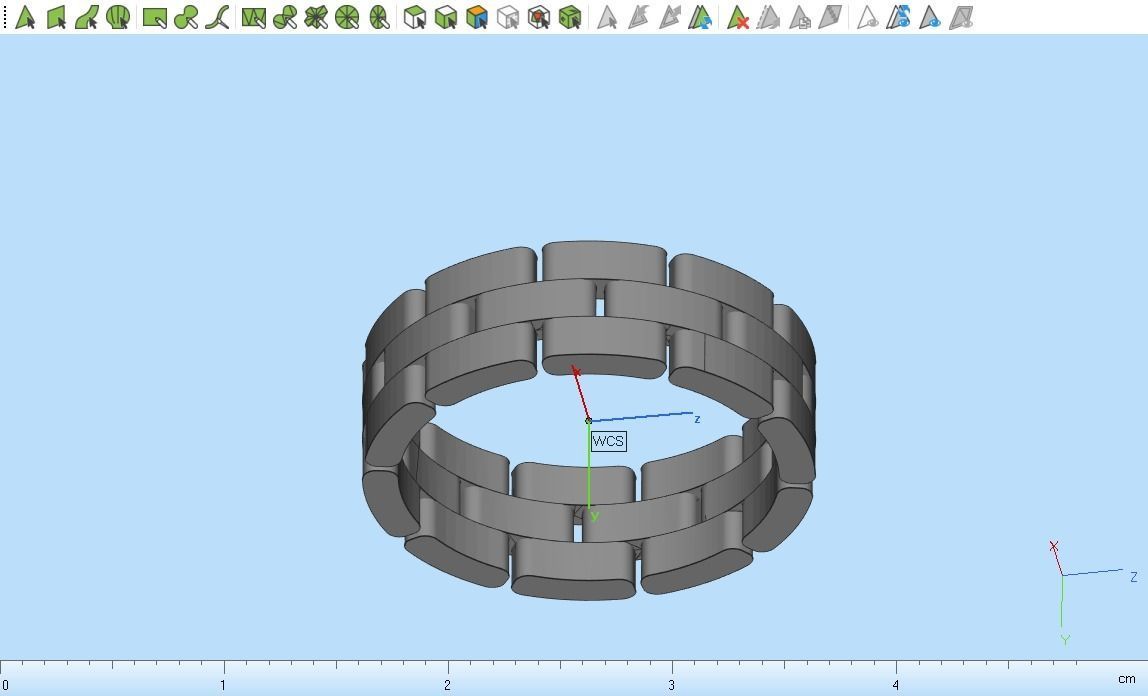Select the meshed circle paint tool
Viewport: 1148px width, 696px height.
[347, 17]
